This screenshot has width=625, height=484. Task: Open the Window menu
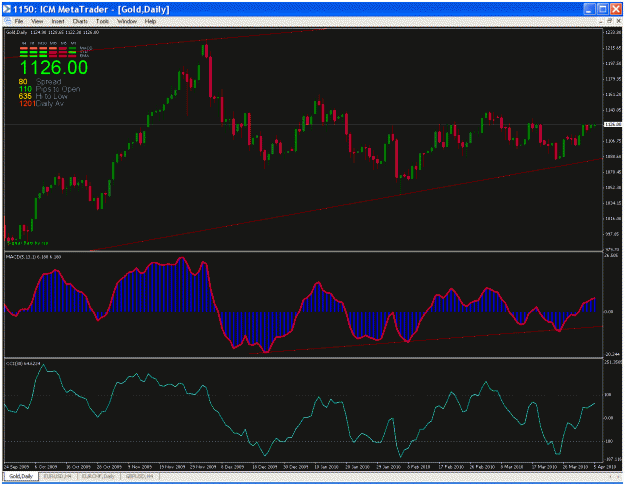pos(127,21)
